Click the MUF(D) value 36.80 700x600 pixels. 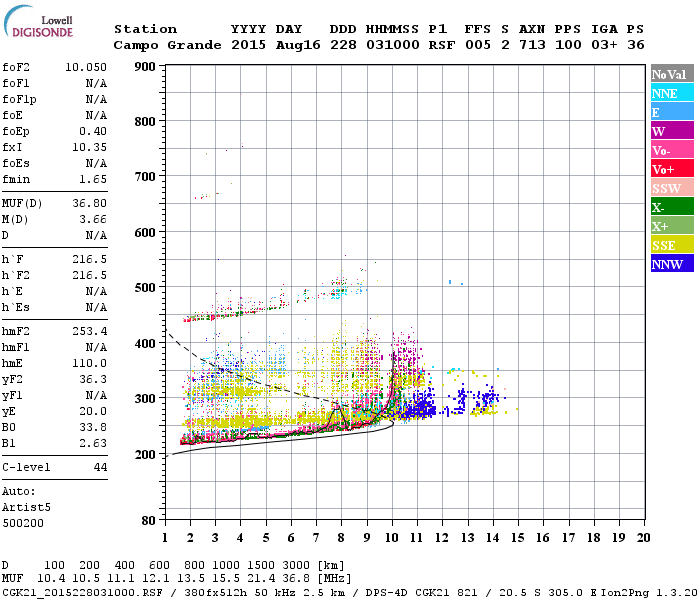click(x=89, y=204)
